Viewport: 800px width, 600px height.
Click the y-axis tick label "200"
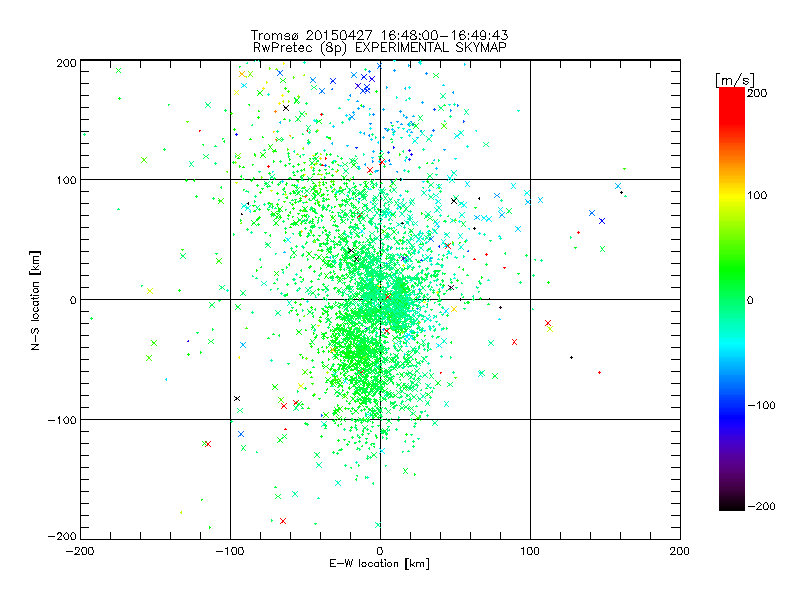tap(66, 63)
